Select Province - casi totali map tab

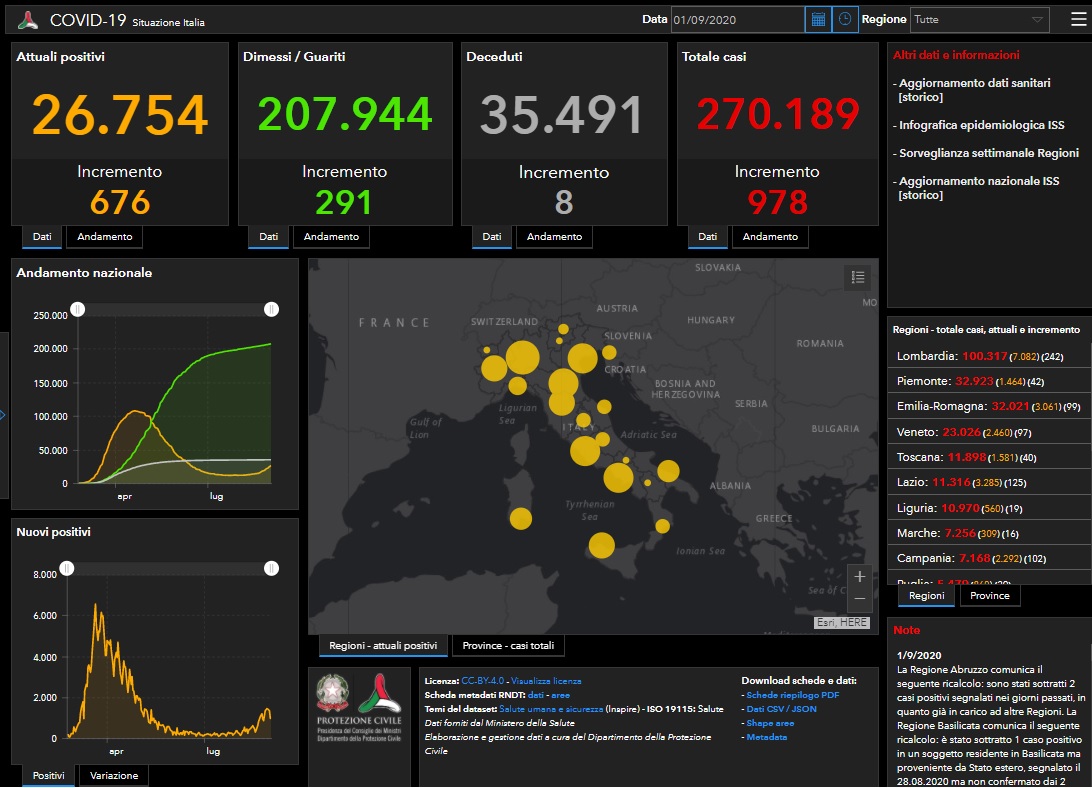click(x=509, y=645)
